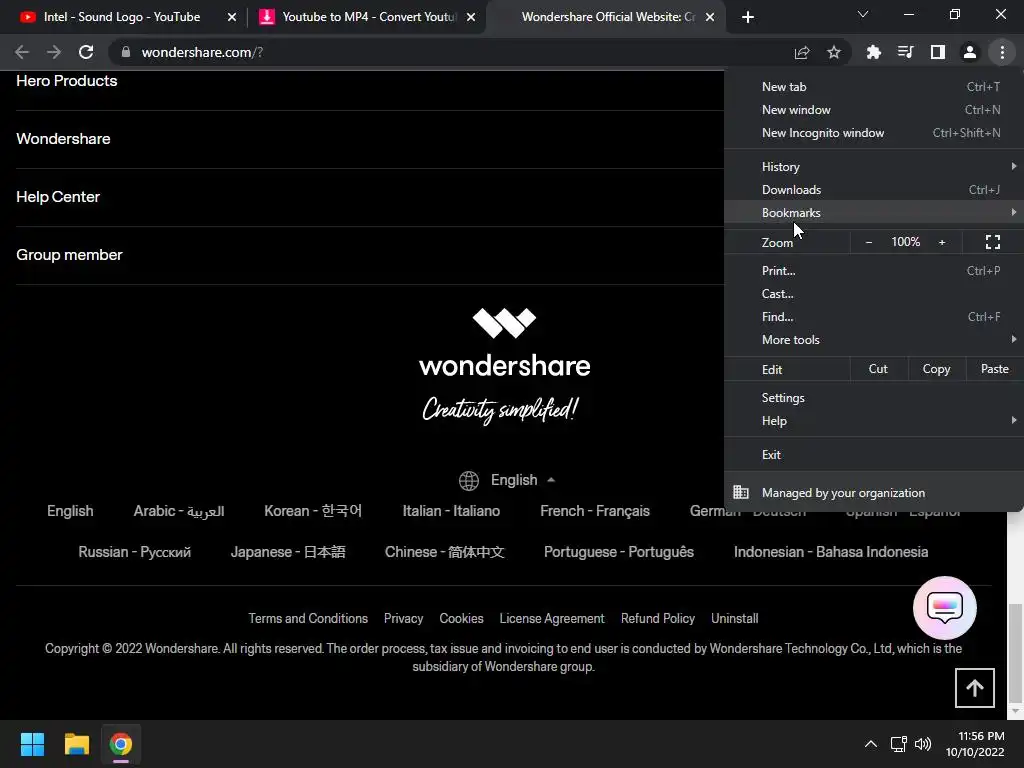
Task: Choose New Incognito window menu item
Action: [874, 133]
